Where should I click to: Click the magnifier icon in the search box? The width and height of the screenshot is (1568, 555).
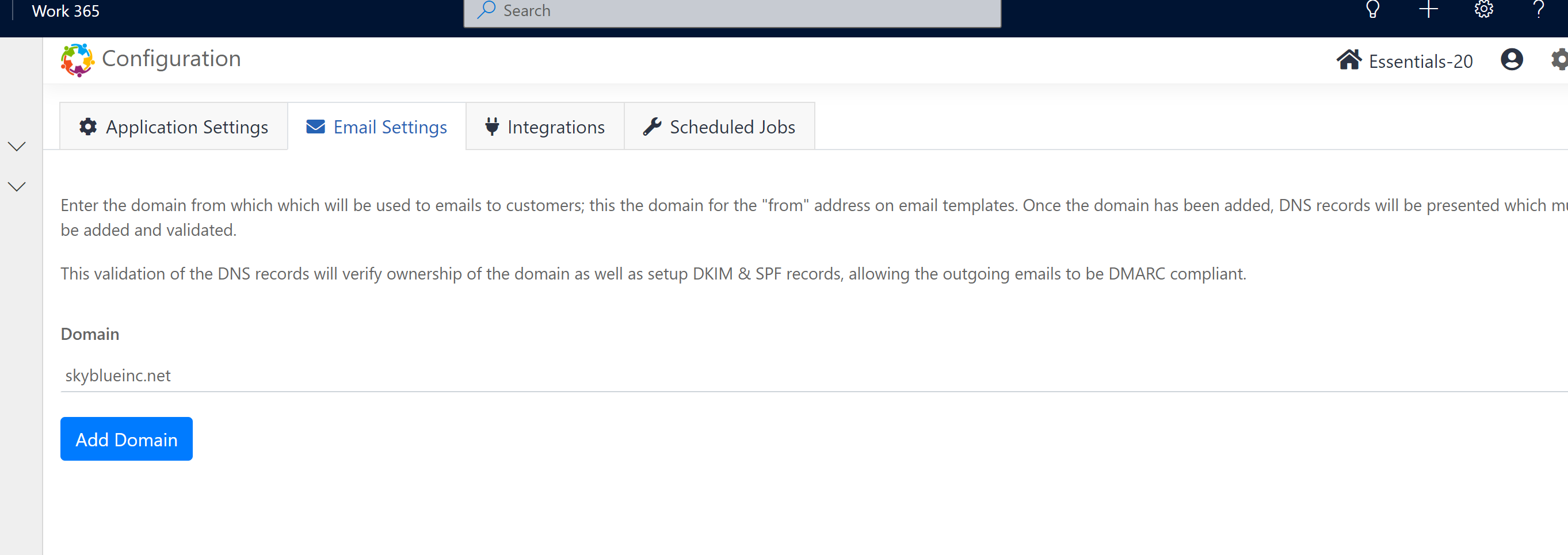tap(486, 10)
